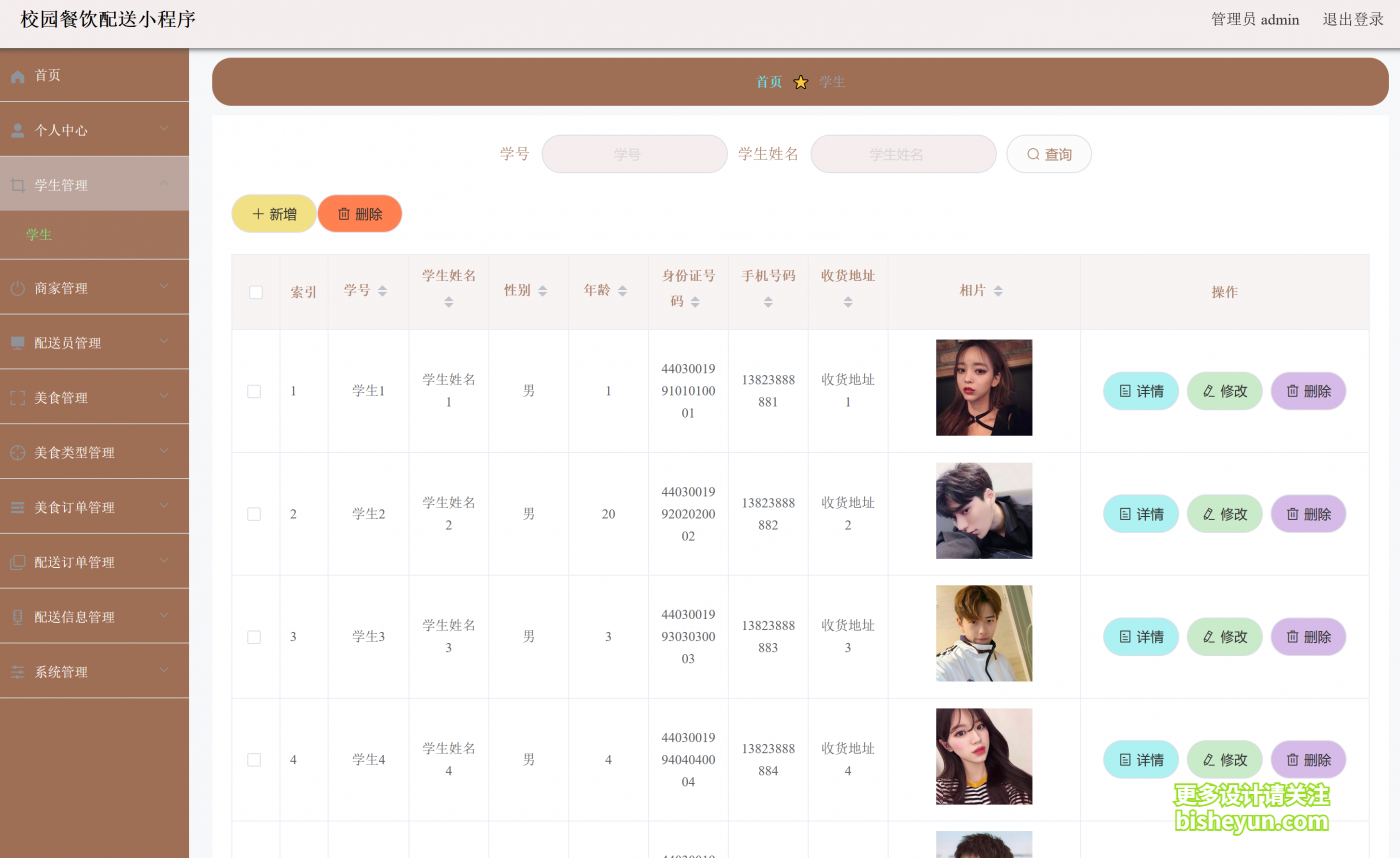Click the copy icon next to 配送订单管理
The height and width of the screenshot is (858, 1400).
coord(17,563)
